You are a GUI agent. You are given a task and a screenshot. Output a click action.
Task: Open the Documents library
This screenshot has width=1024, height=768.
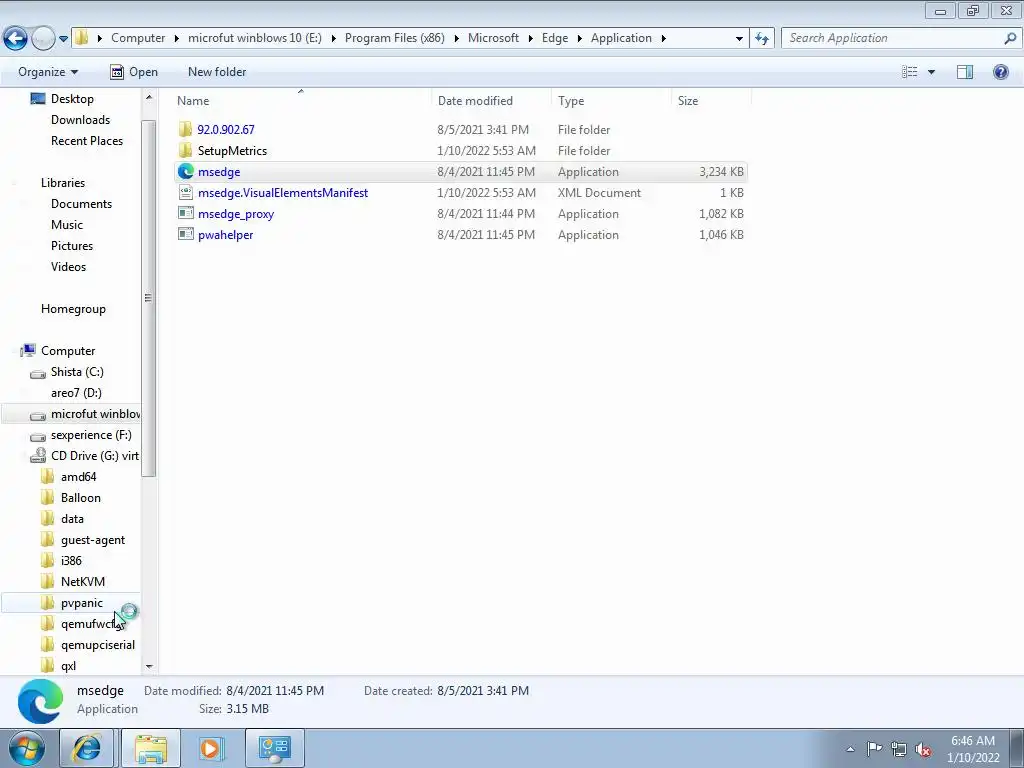click(x=81, y=204)
